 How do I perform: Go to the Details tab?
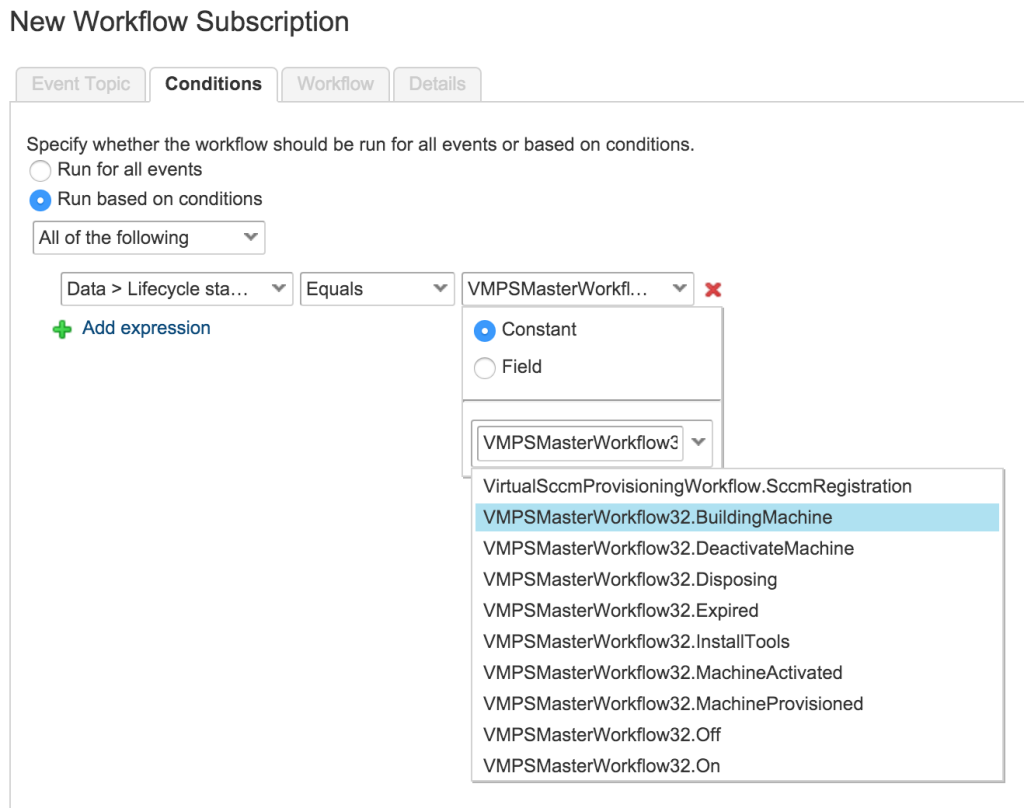tap(437, 84)
